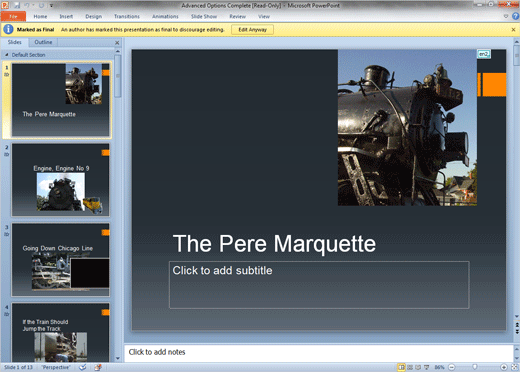Click the 'The Pere Marquette' title text
The image size is (520, 372).
click(274, 244)
